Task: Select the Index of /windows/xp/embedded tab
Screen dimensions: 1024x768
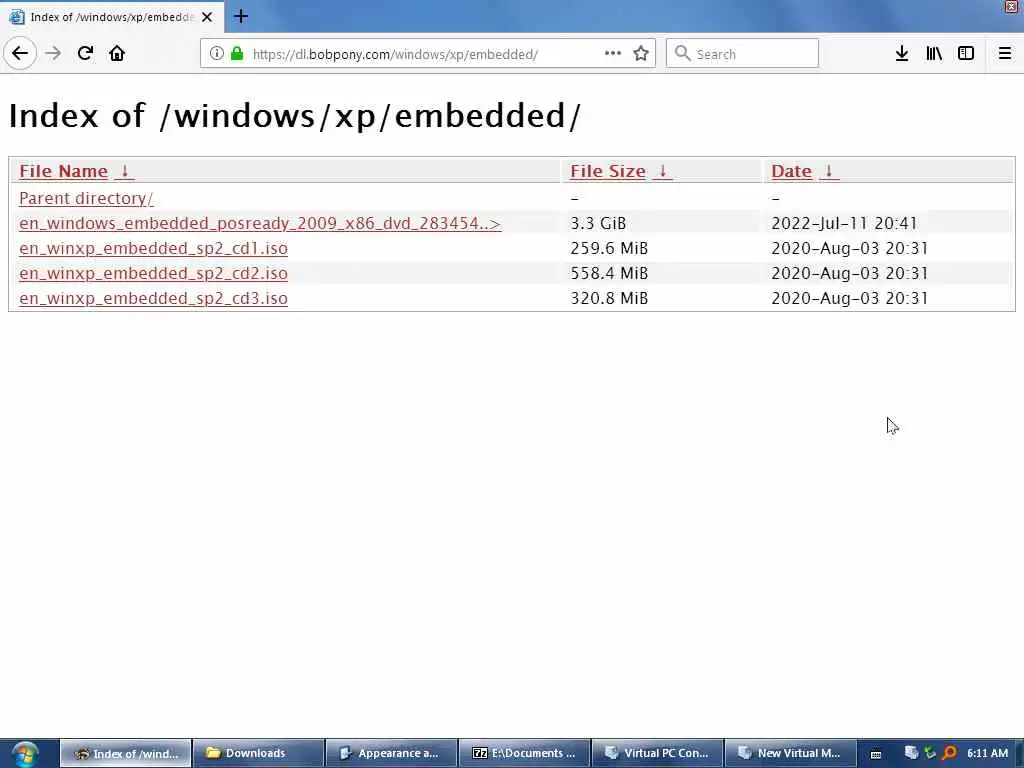Action: point(112,17)
